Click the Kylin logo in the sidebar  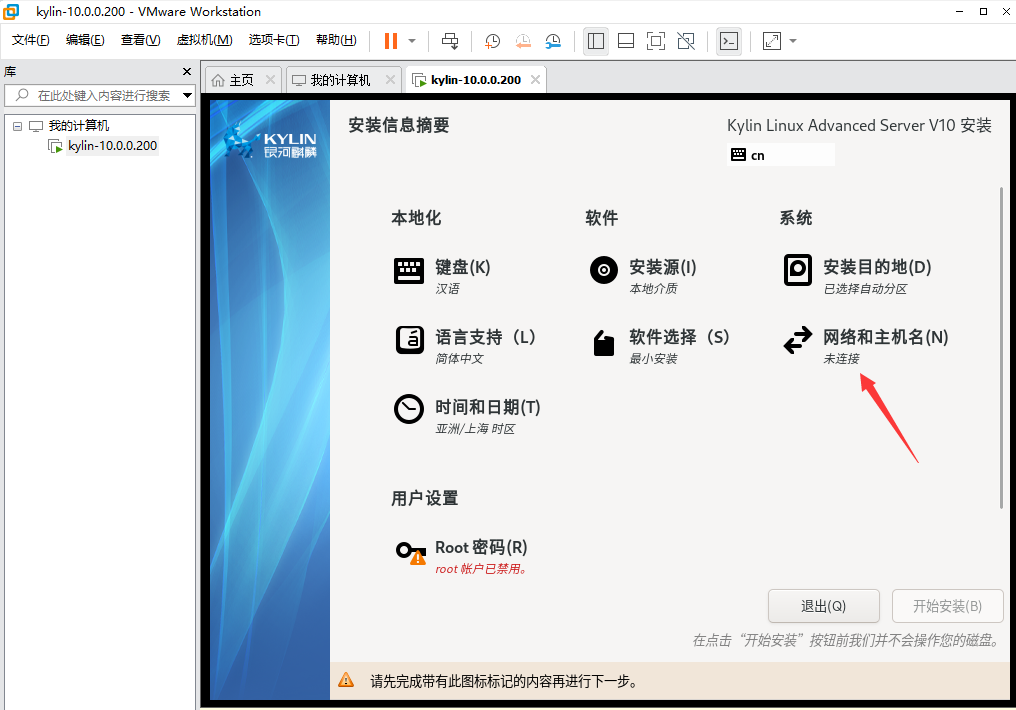[270, 141]
